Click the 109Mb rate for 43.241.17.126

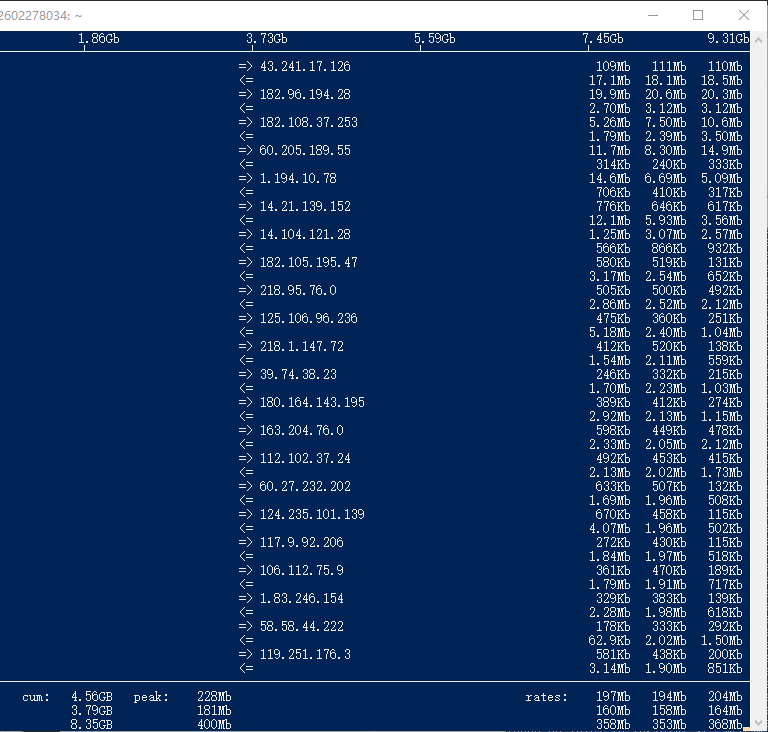pyautogui.click(x=613, y=66)
